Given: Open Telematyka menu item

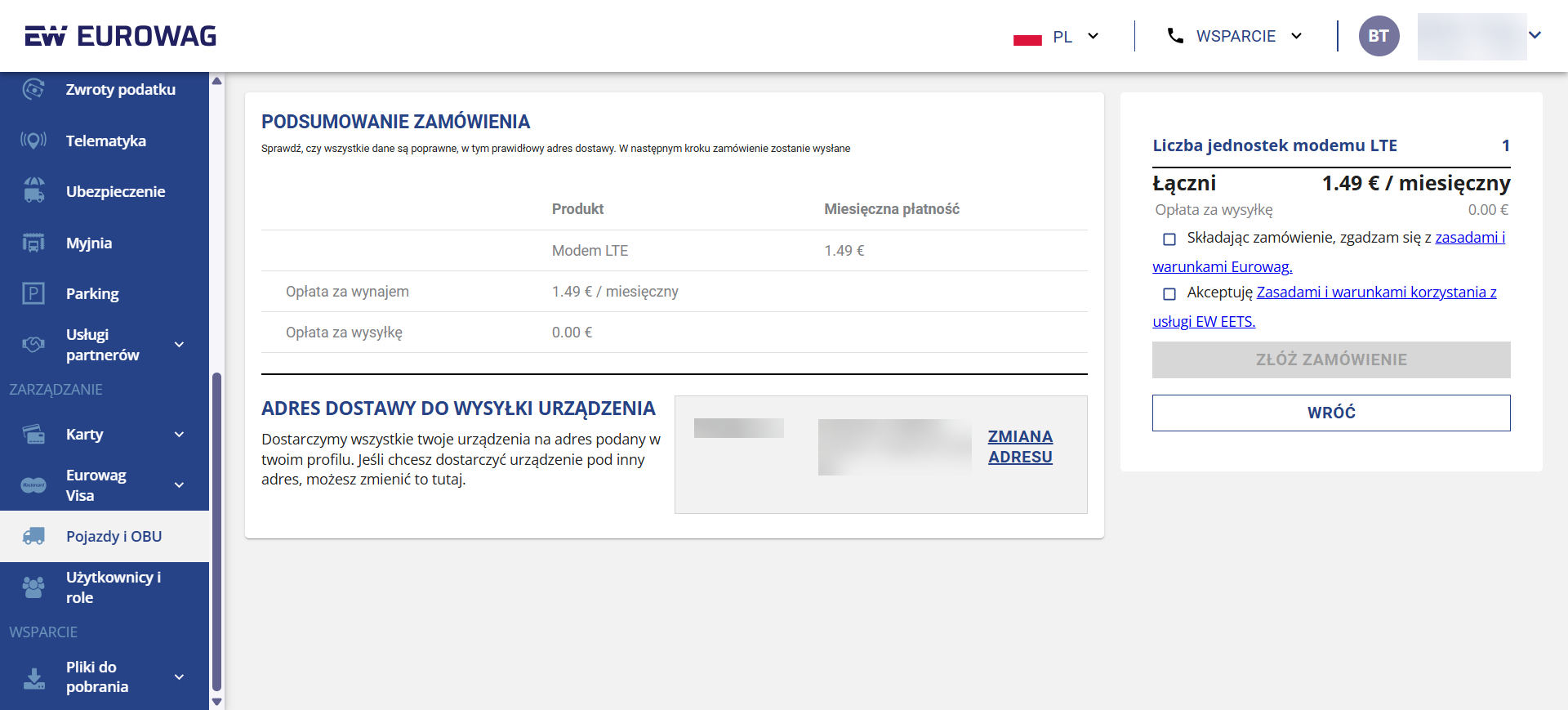Looking at the screenshot, I should click(x=105, y=141).
